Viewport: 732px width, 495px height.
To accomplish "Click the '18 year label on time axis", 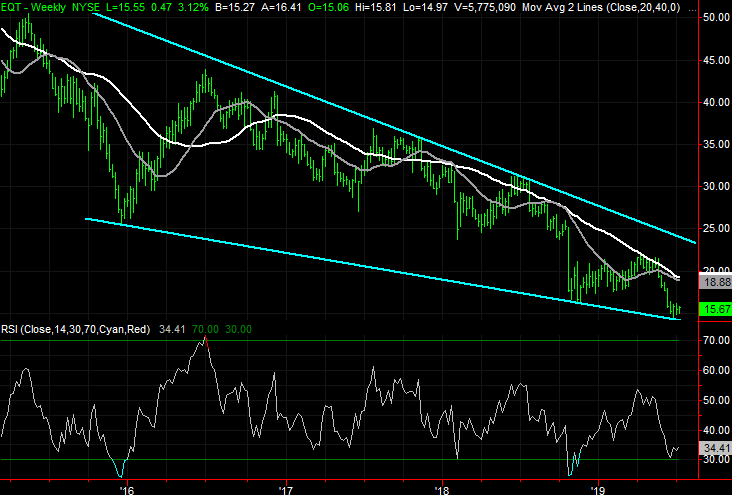I will click(441, 490).
